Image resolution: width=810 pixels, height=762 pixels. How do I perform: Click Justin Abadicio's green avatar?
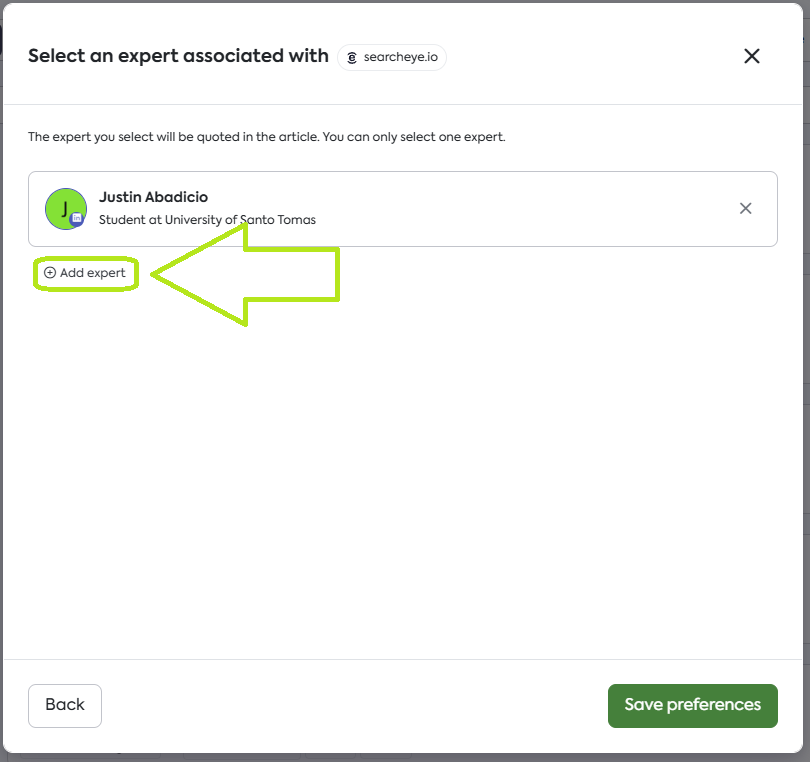(63, 207)
